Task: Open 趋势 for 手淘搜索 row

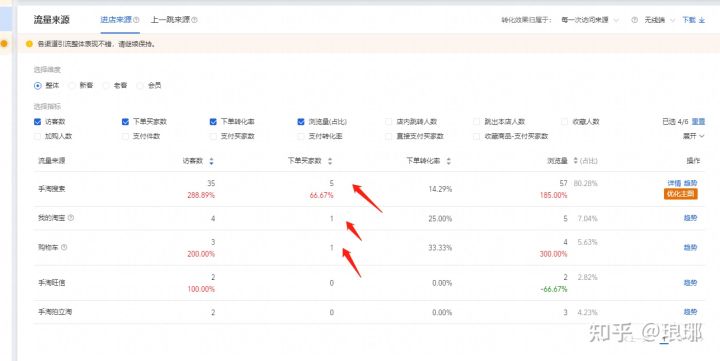Action: tap(690, 183)
